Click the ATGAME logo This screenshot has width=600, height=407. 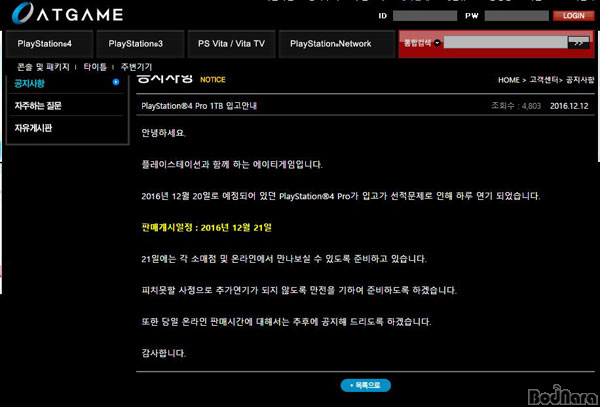(67, 13)
